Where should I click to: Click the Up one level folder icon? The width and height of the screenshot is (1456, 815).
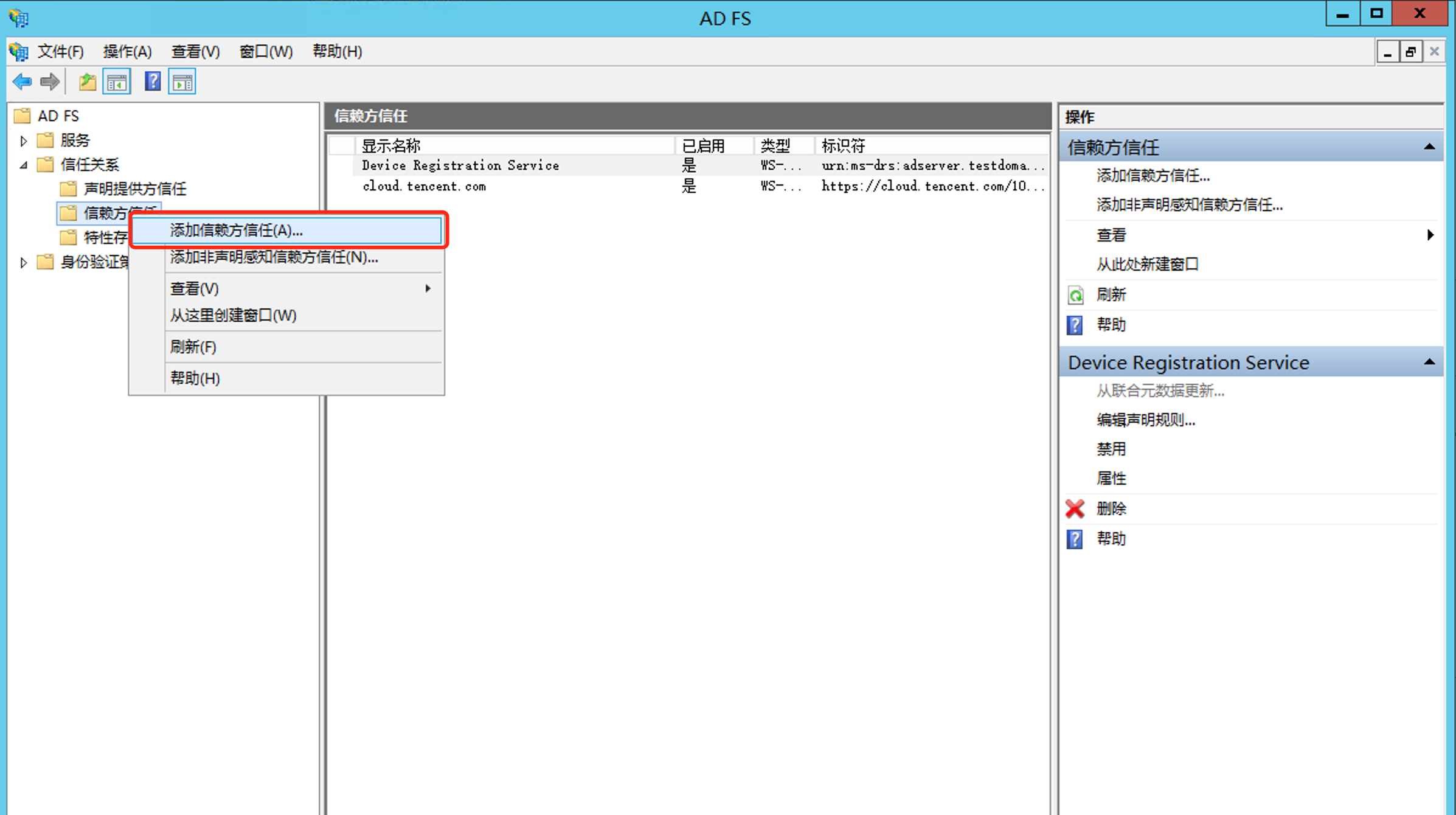tap(88, 81)
